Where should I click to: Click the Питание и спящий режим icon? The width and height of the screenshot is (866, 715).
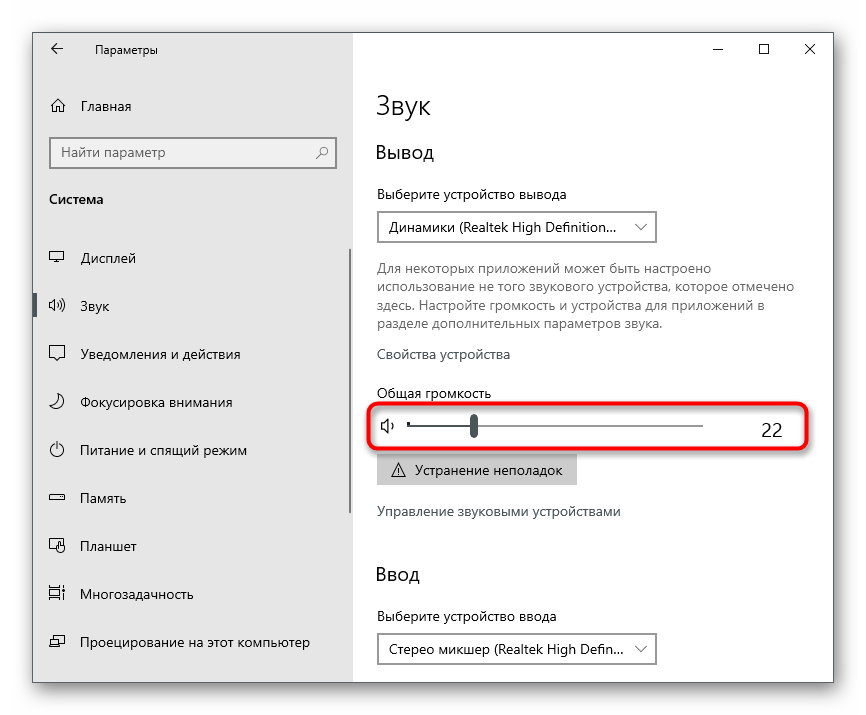pos(58,450)
